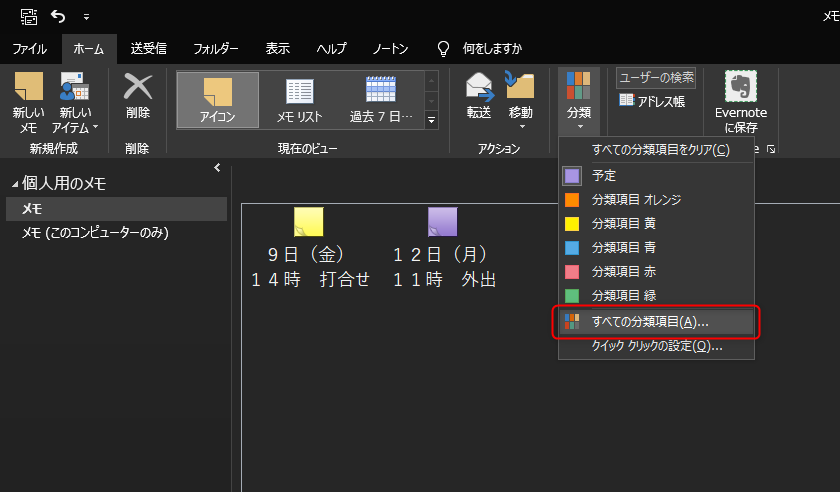Click the send/receive all folders quick access icon
The height and width of the screenshot is (492, 840).
[x=29, y=17]
